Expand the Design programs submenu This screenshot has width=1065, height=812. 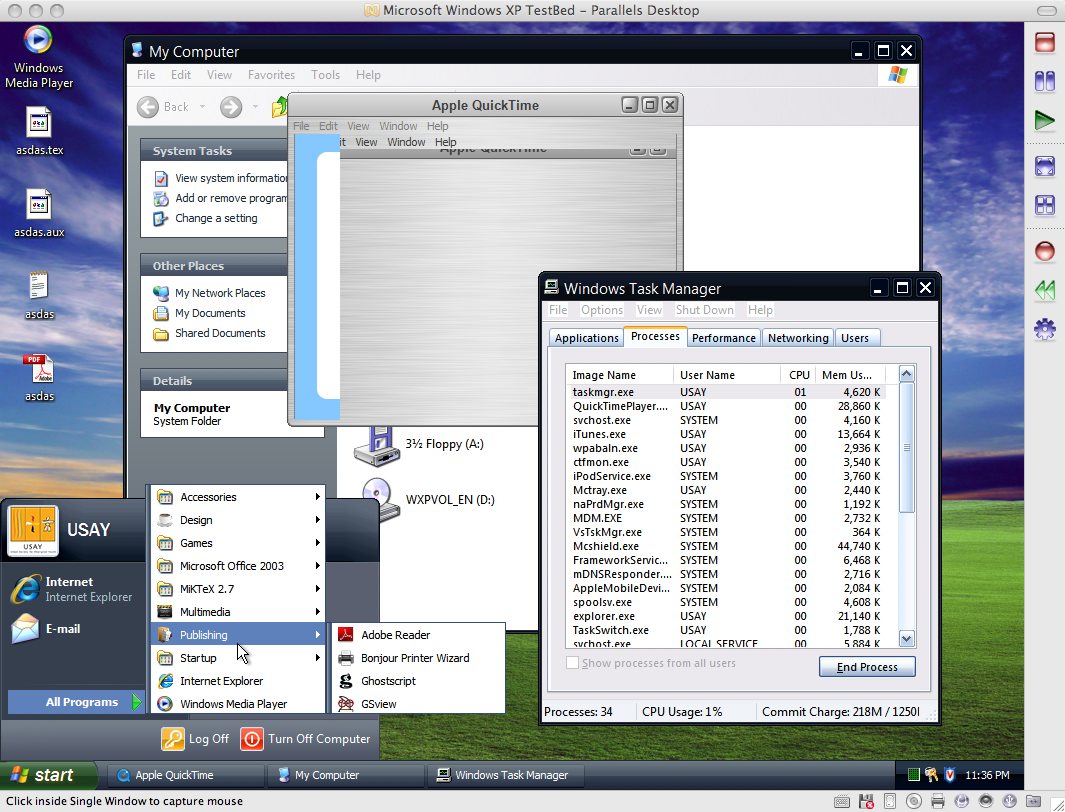pos(238,520)
